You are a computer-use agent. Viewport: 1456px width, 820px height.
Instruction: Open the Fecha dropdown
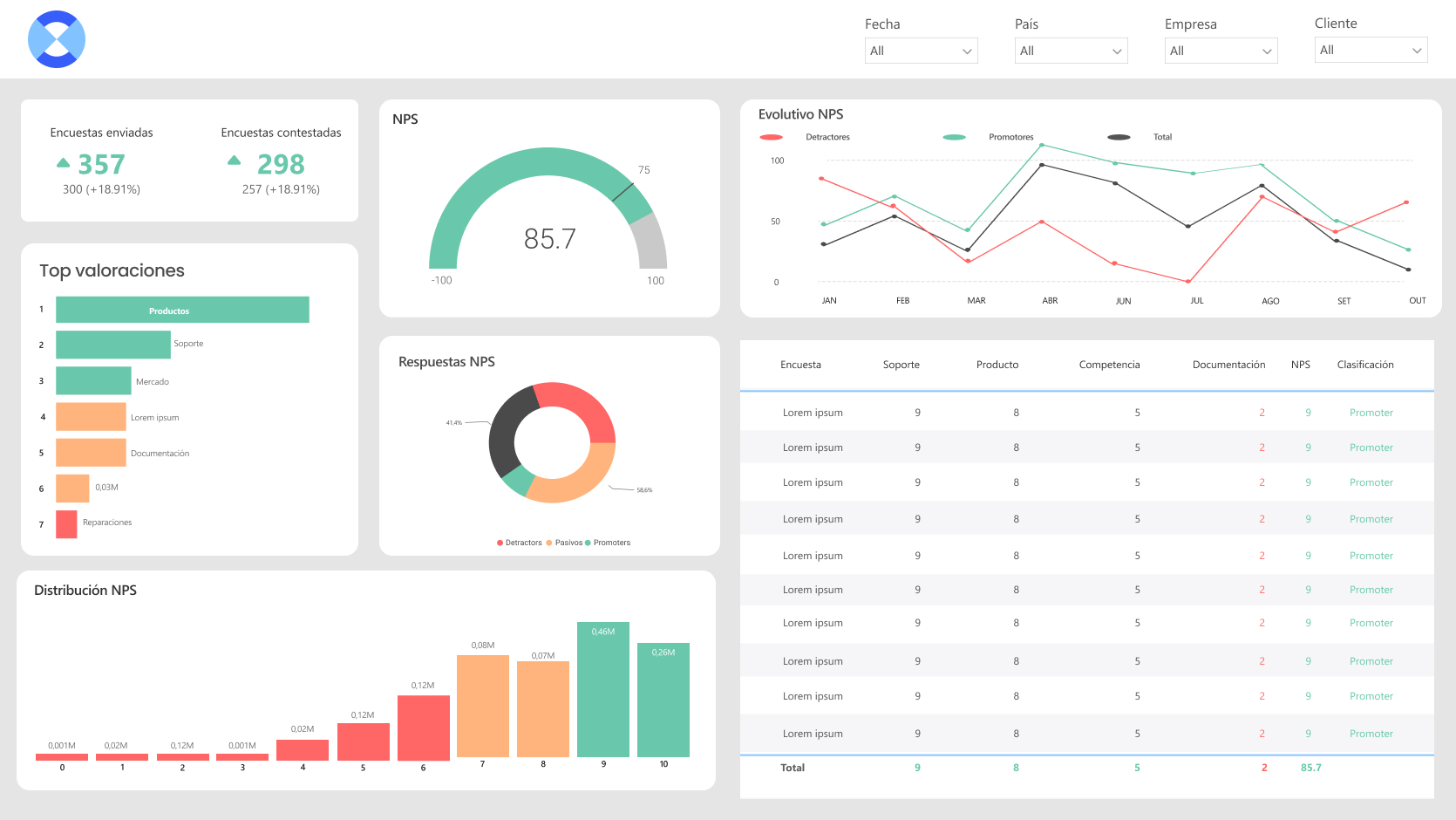click(921, 51)
